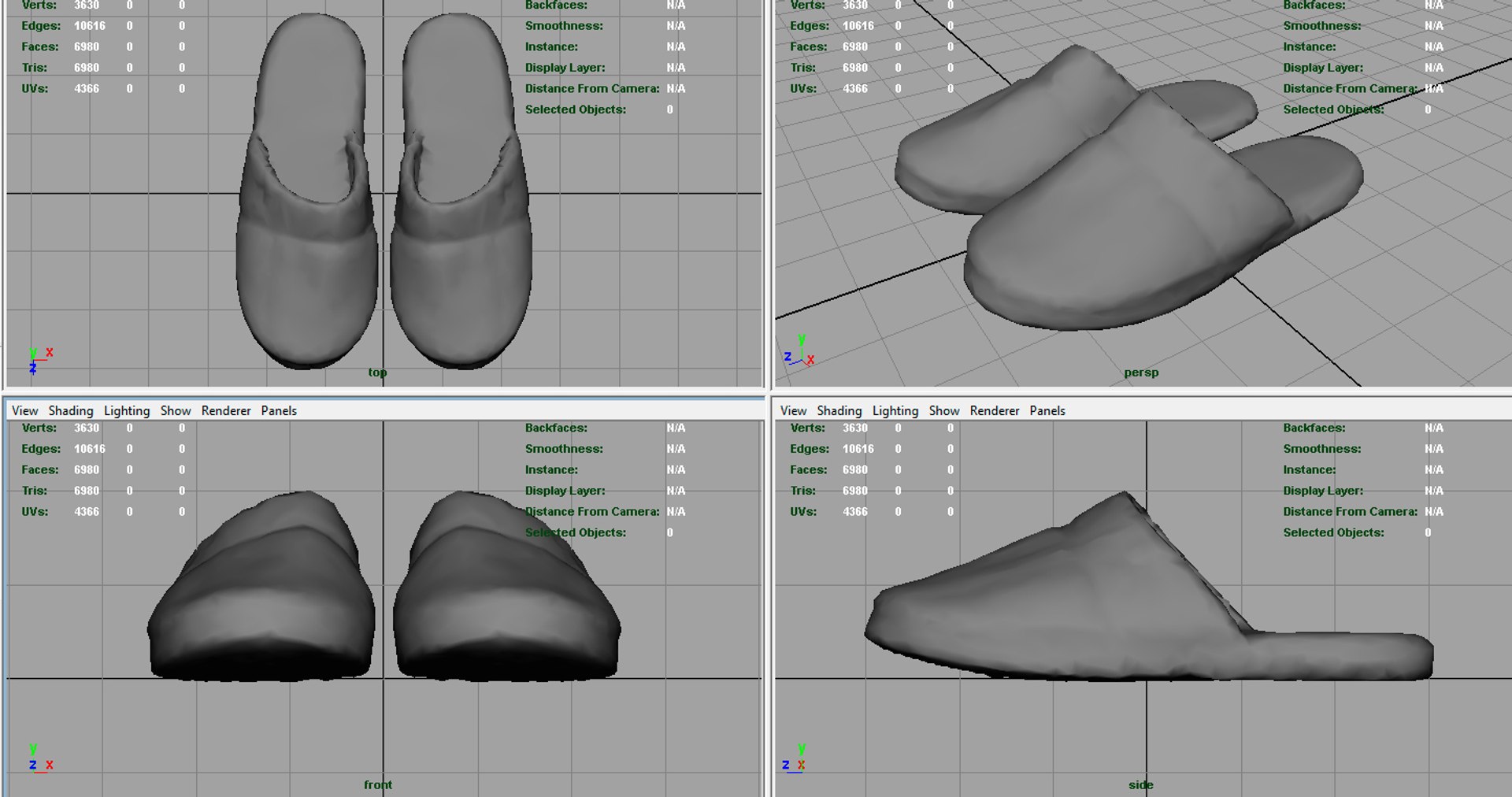This screenshot has width=1512, height=797.
Task: Click 'UVs: 4366' in the side viewport
Action: click(x=828, y=511)
